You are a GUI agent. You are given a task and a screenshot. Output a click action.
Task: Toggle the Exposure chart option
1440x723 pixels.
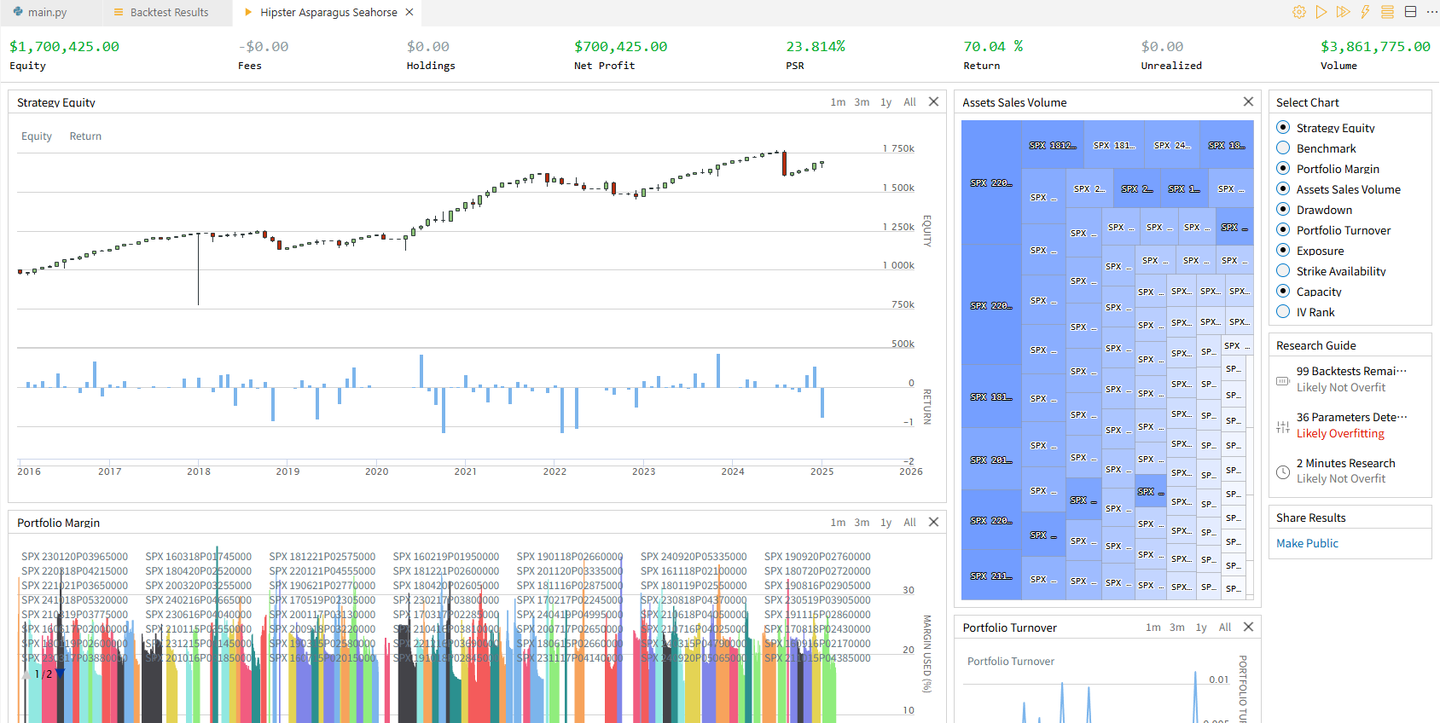click(x=1283, y=251)
